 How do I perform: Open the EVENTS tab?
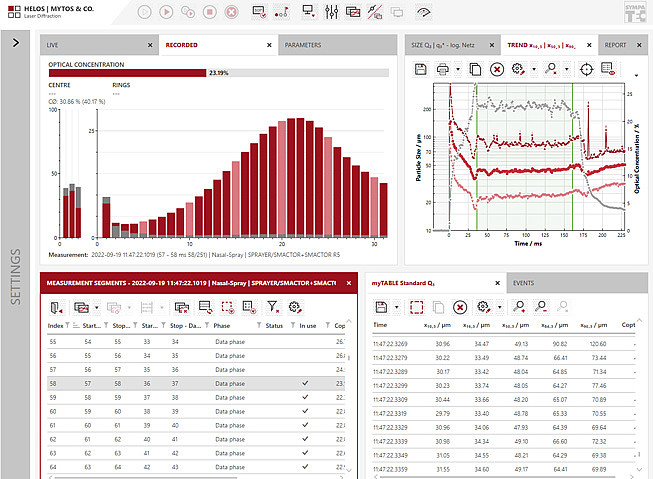tap(523, 283)
